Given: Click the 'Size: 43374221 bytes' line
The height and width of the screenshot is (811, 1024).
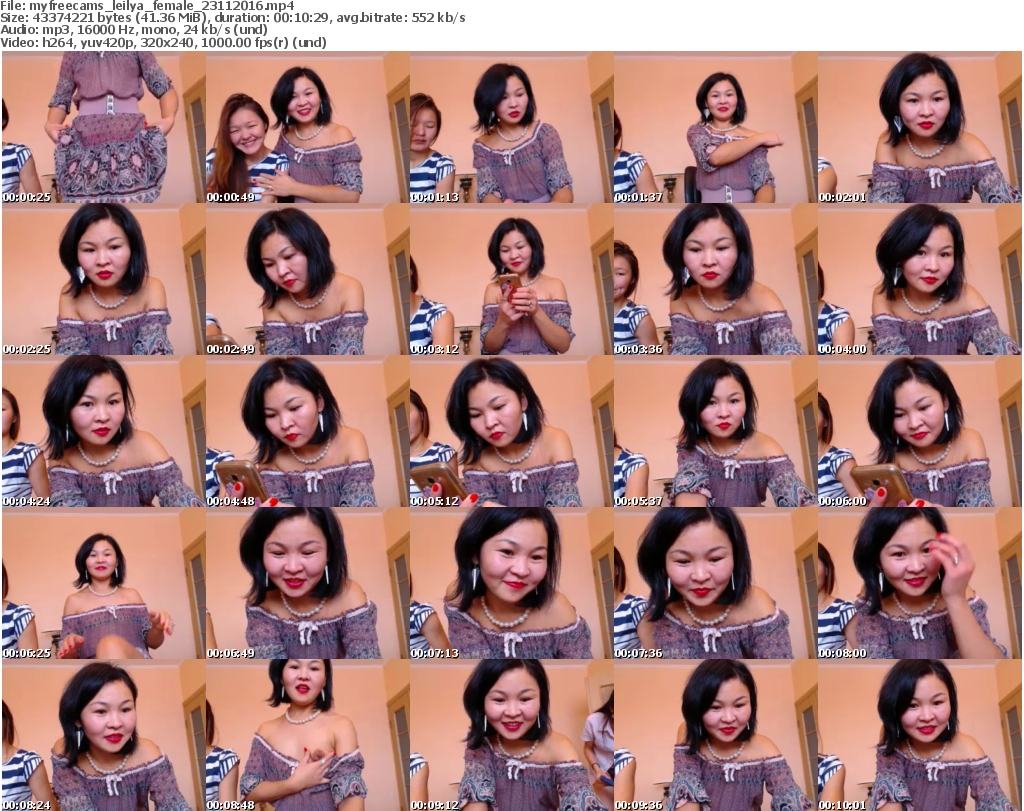Looking at the screenshot, I should click(232, 18).
